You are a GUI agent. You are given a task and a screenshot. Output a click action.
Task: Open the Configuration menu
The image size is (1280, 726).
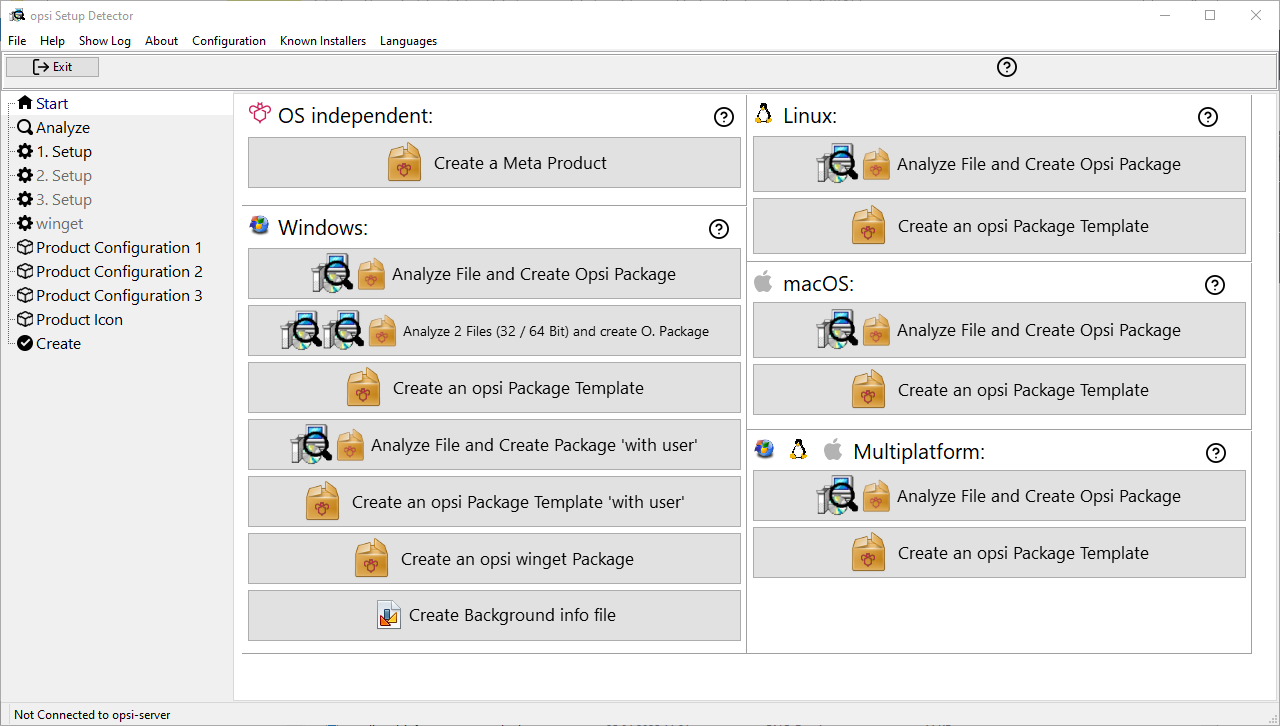pos(229,41)
